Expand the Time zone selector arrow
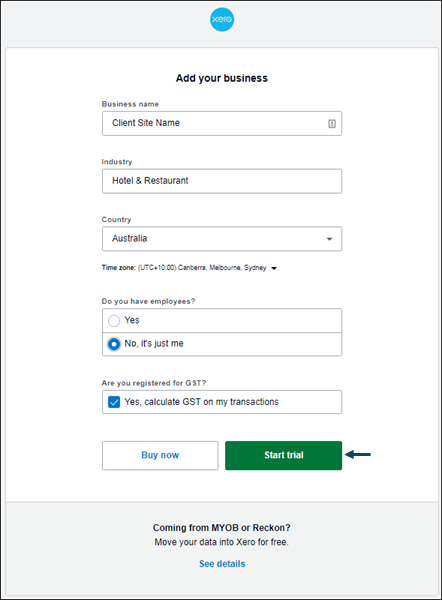This screenshot has width=442, height=600. pos(274,268)
